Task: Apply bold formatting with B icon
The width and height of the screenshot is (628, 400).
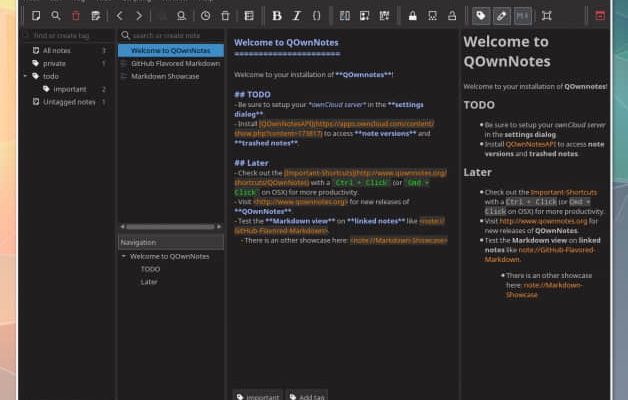Action: point(277,16)
